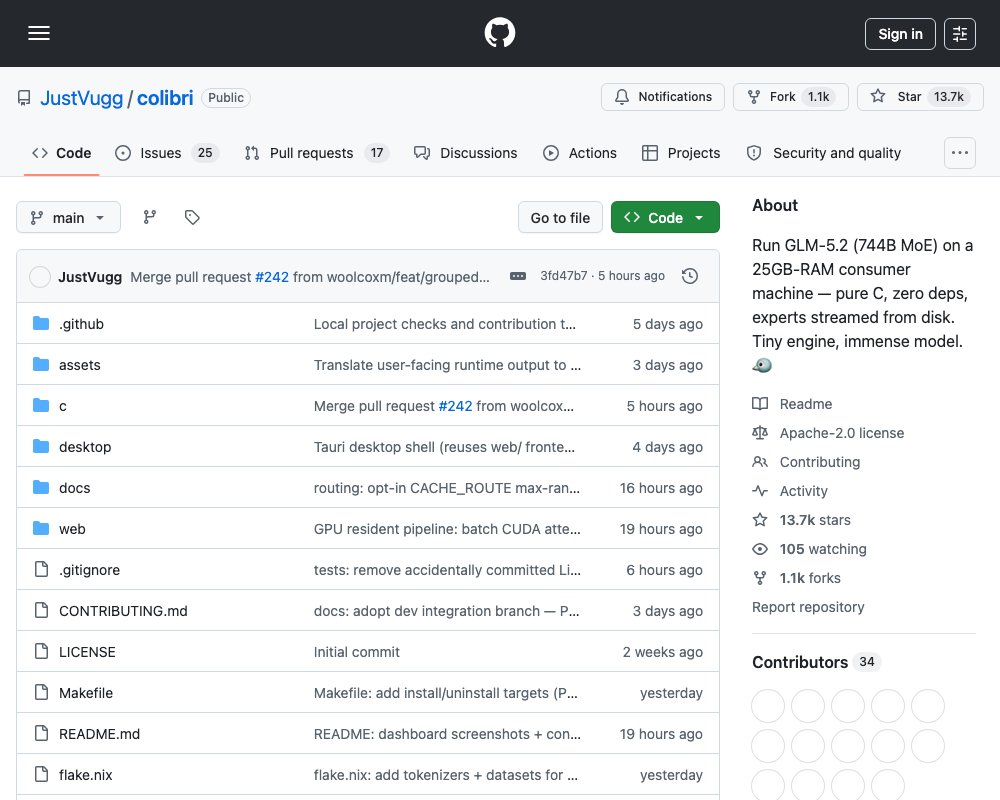Open the additional tabs overflow menu
The width and height of the screenshot is (1000, 800).
[x=959, y=153]
